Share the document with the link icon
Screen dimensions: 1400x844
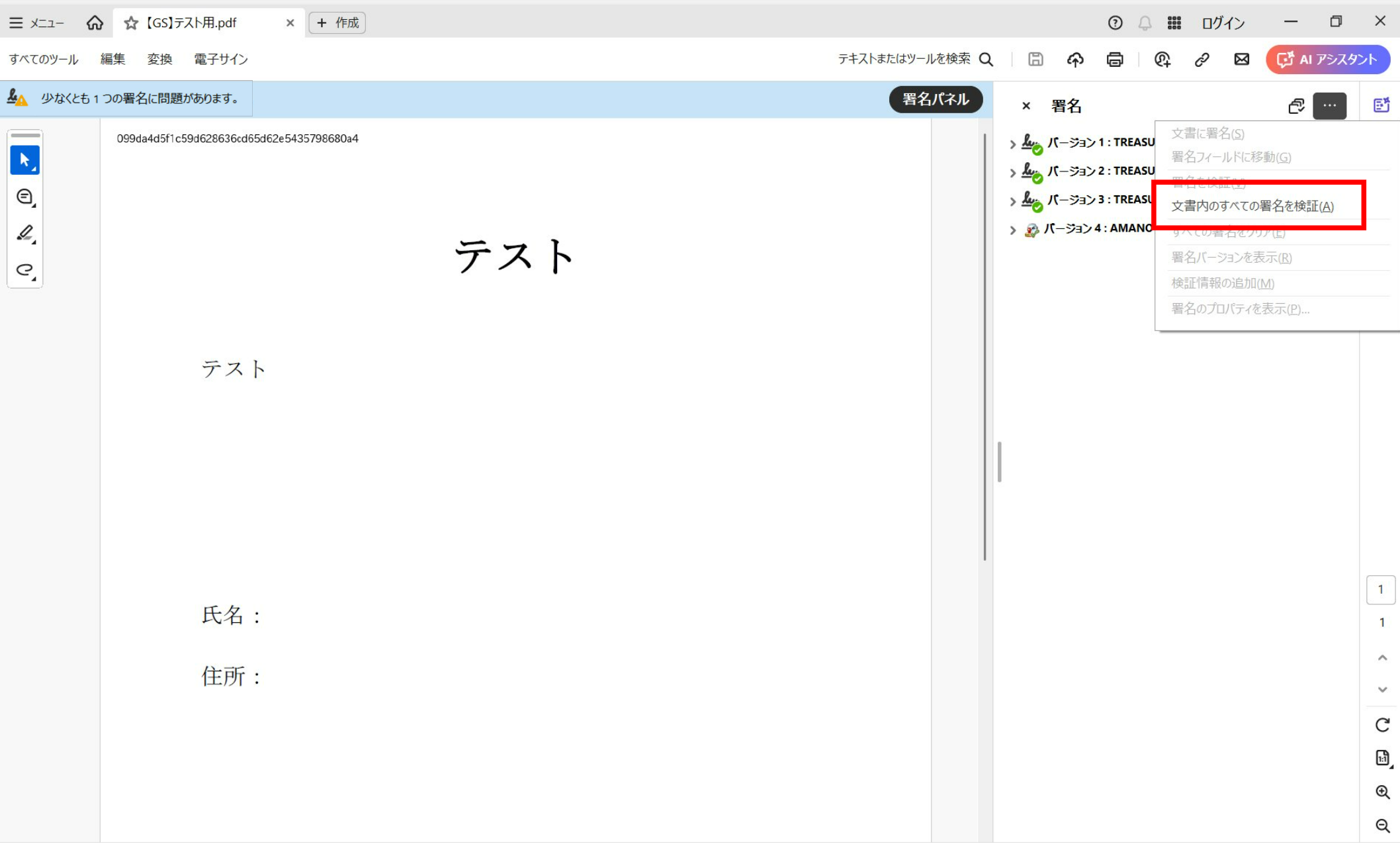click(1201, 59)
